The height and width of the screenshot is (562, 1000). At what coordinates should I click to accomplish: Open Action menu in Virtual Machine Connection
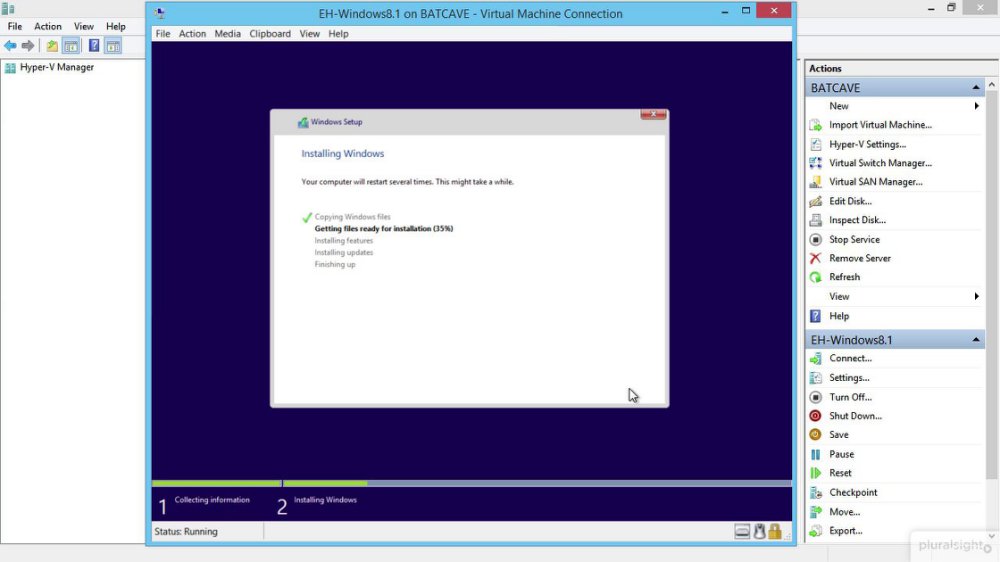click(192, 34)
